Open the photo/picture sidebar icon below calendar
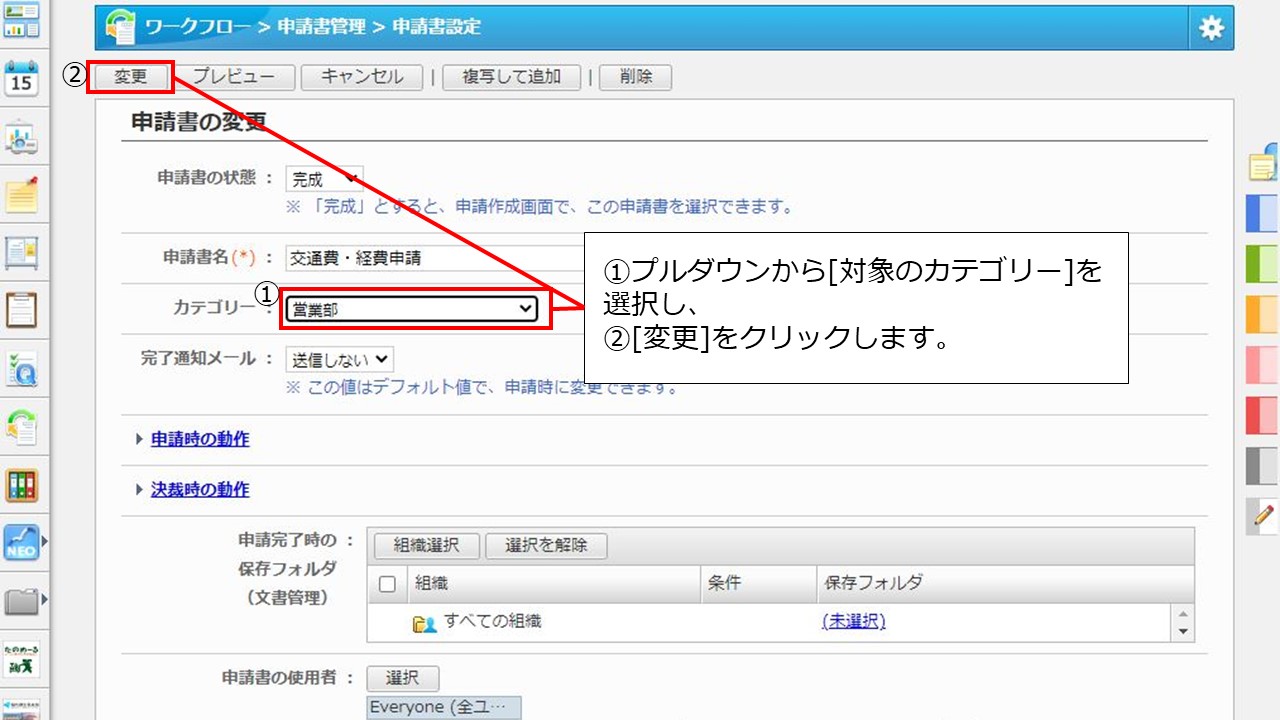The image size is (1280, 720). (x=21, y=137)
